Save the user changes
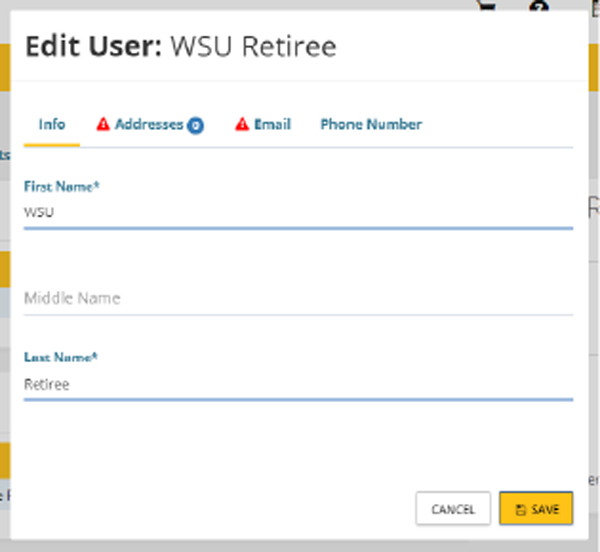 (x=536, y=509)
